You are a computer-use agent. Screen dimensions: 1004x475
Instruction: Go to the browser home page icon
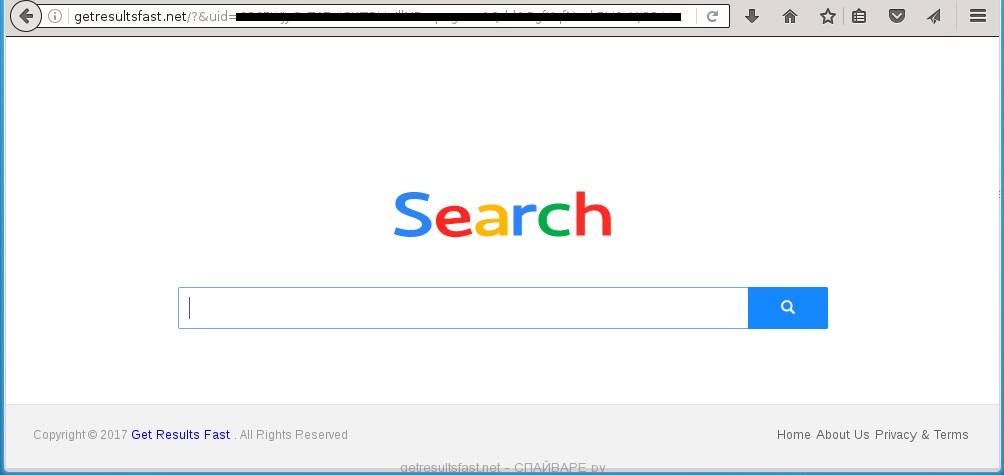(790, 17)
